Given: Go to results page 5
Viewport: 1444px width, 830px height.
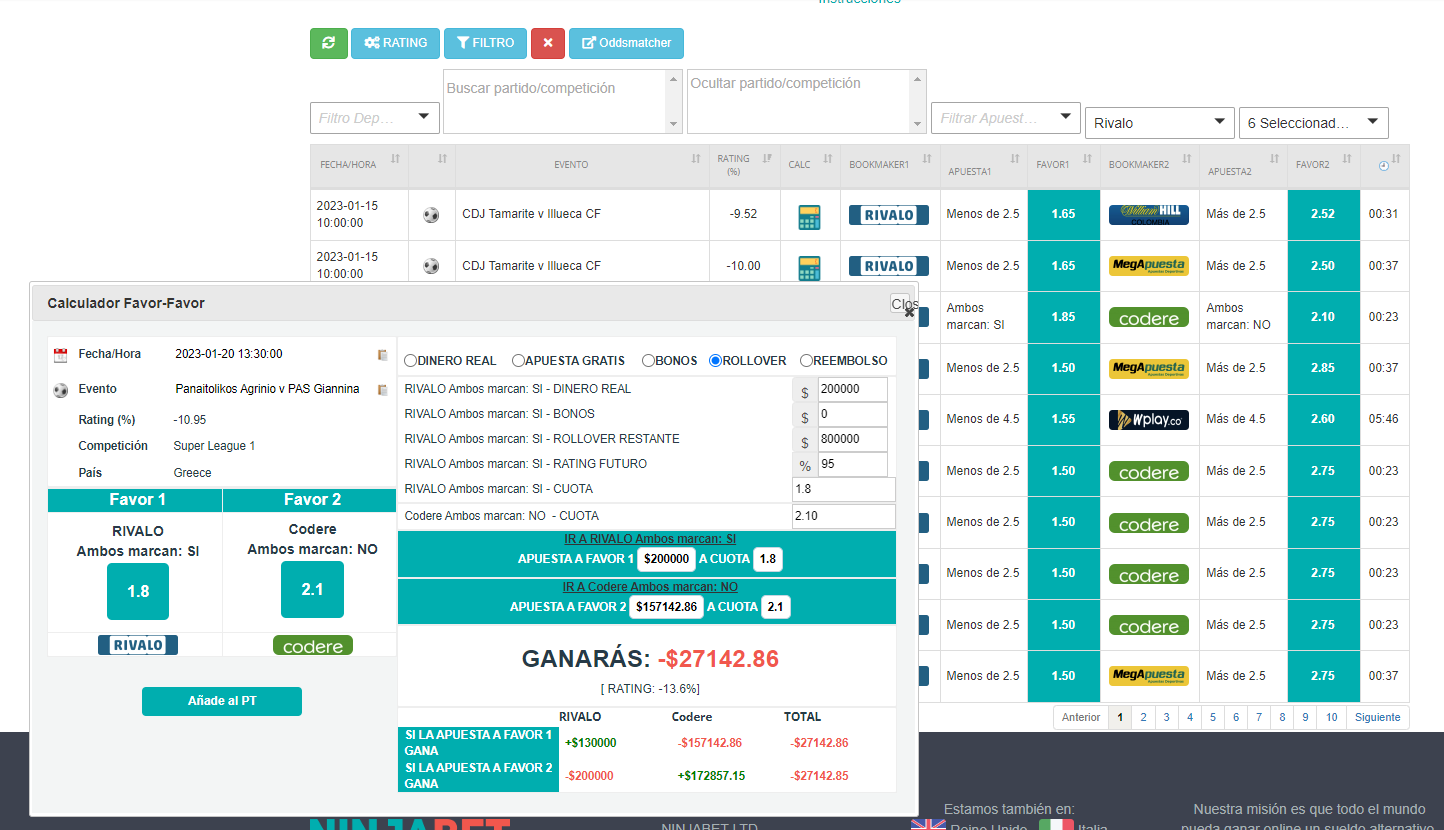Looking at the screenshot, I should click(1213, 717).
